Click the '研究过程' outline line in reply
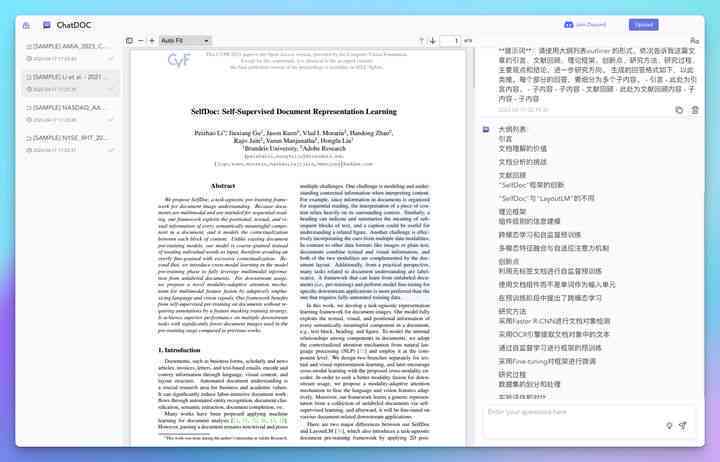 tap(512, 375)
